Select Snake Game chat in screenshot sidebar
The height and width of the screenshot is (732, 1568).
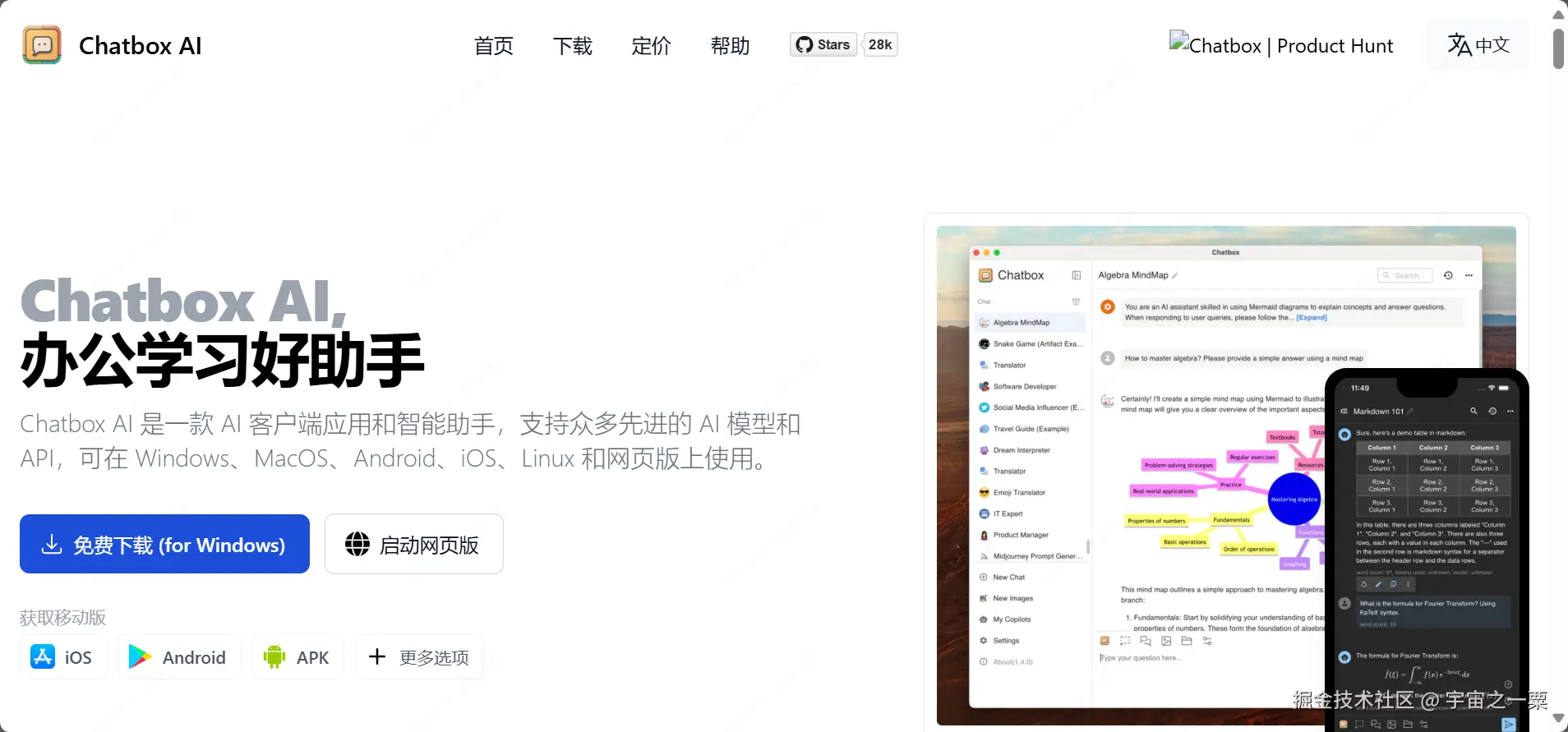click(x=1031, y=344)
